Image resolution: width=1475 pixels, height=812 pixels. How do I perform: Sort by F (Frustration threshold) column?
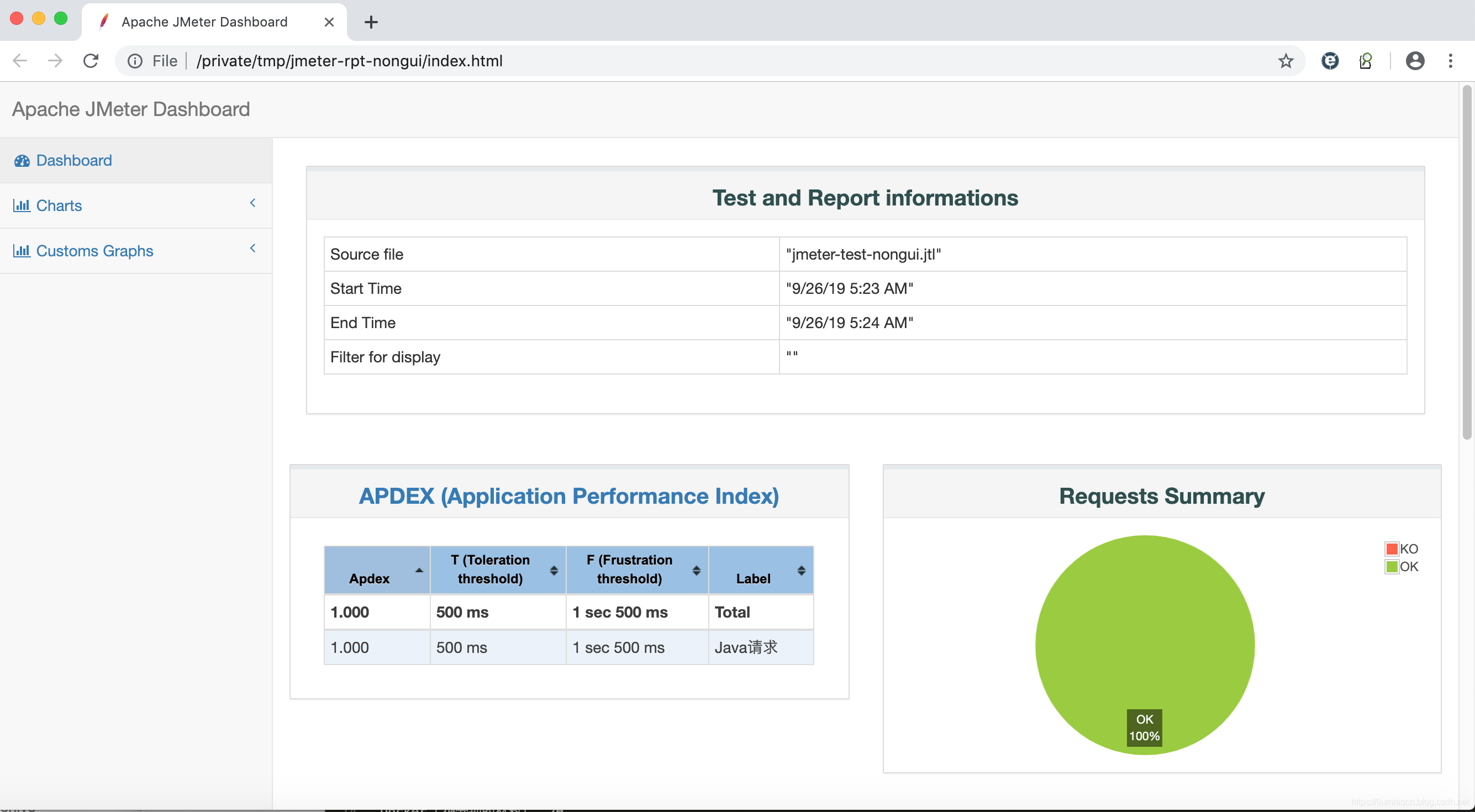[x=638, y=571]
